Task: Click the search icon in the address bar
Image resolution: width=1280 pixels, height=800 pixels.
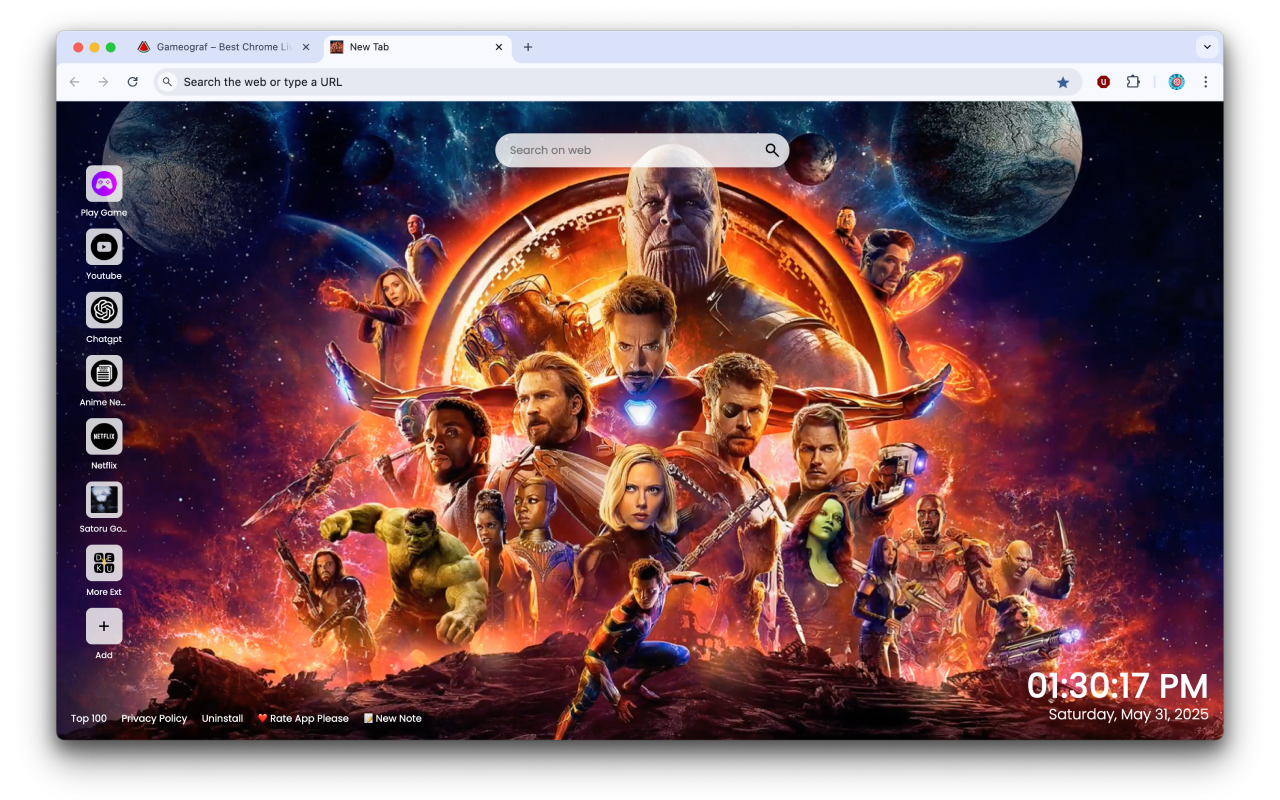Action: [168, 82]
